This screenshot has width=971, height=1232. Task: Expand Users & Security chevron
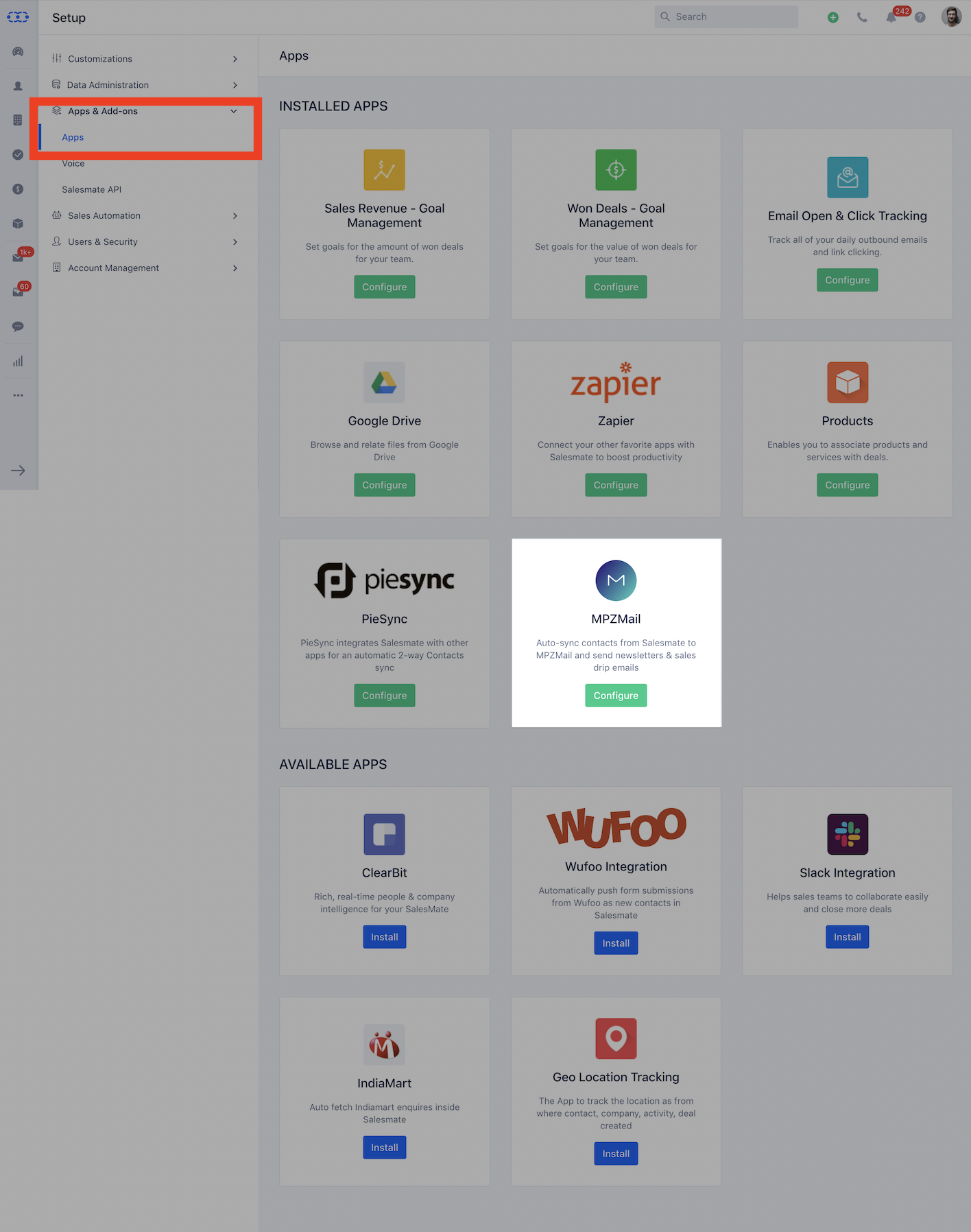click(235, 242)
